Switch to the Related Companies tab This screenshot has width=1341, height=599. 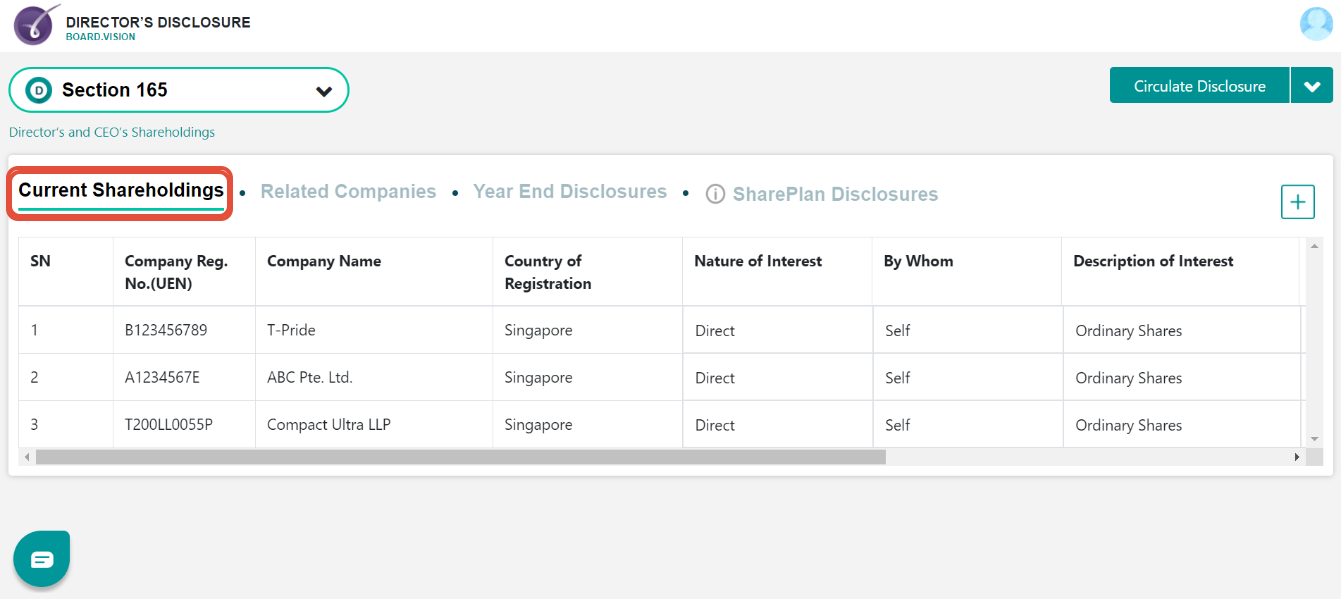[348, 191]
